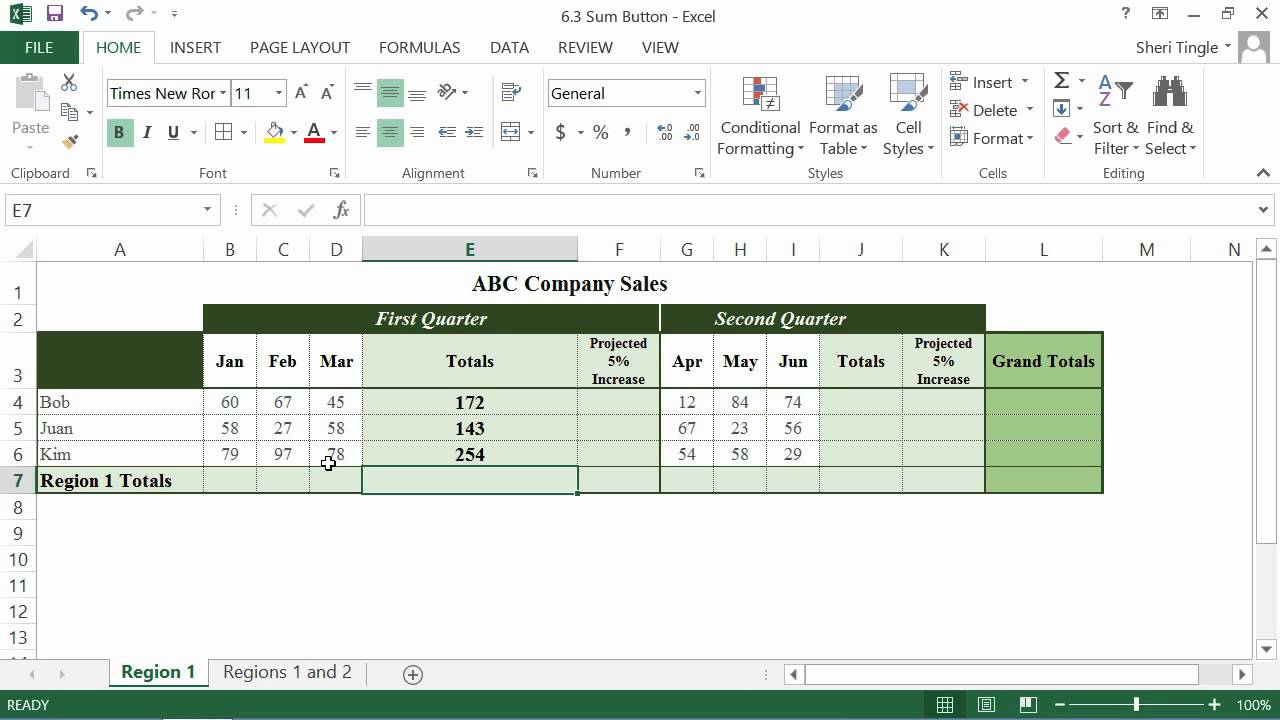Apply Percent Style format
Screen dimensions: 1280x720
[x=600, y=132]
